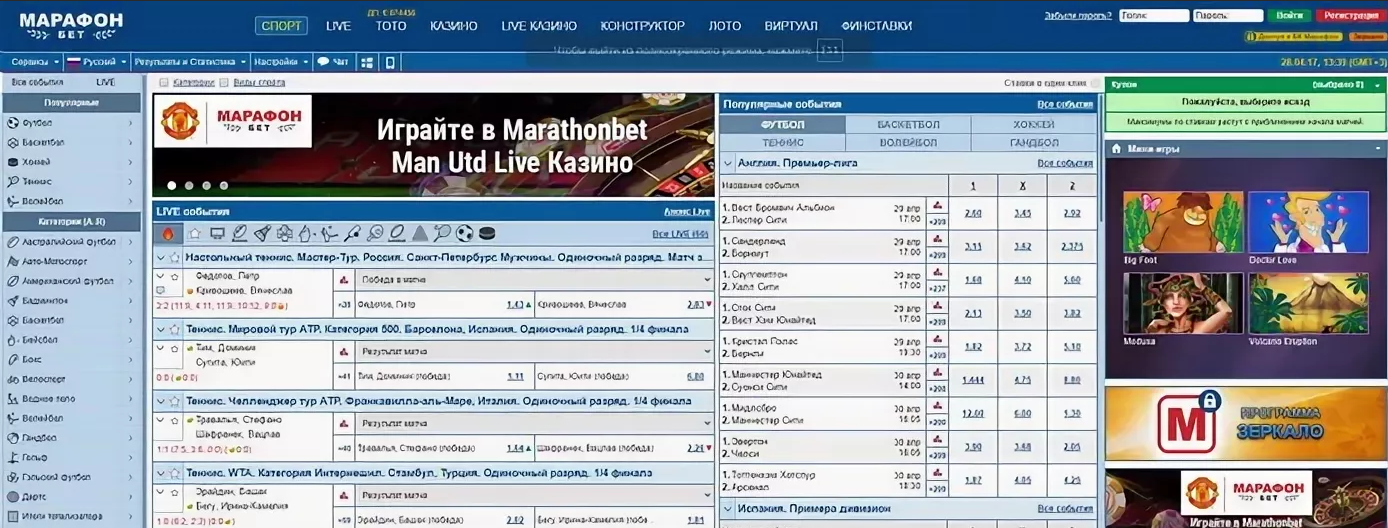Click the tennis racket icon in sidebar

(x=13, y=181)
